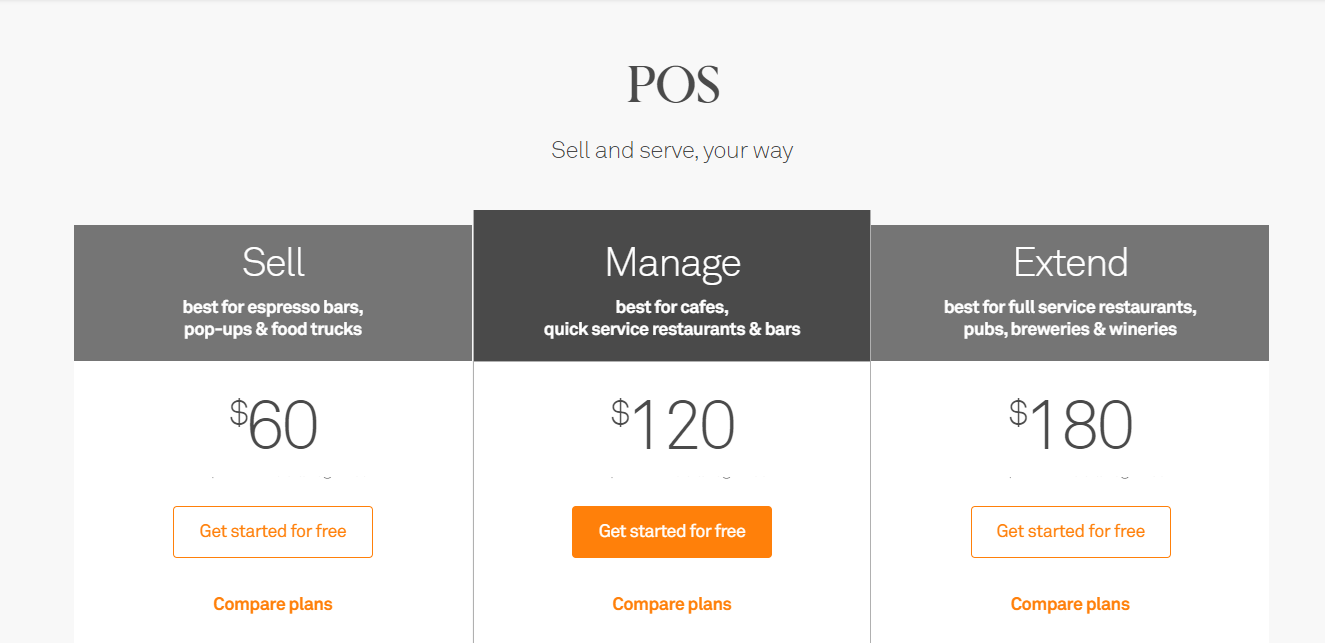Select the Extend plan header
The image size is (1325, 643).
(x=1070, y=262)
